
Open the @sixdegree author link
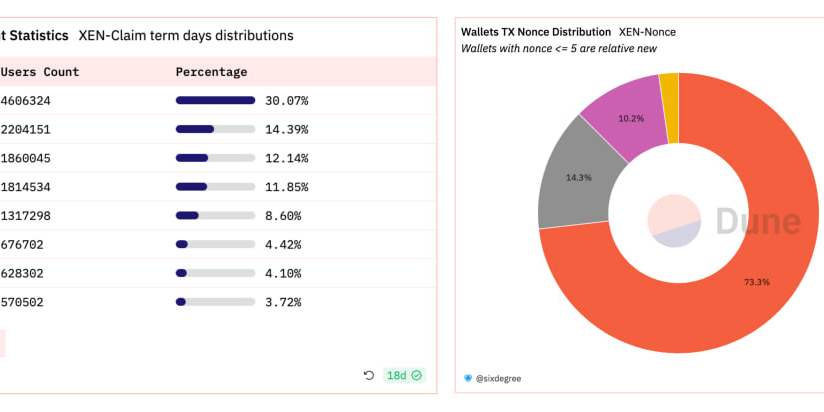point(498,379)
